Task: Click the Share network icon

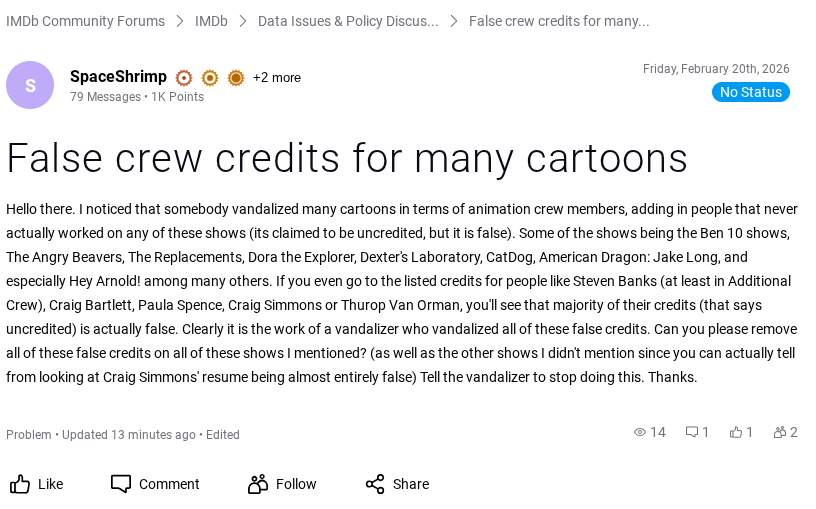Action: pos(375,484)
